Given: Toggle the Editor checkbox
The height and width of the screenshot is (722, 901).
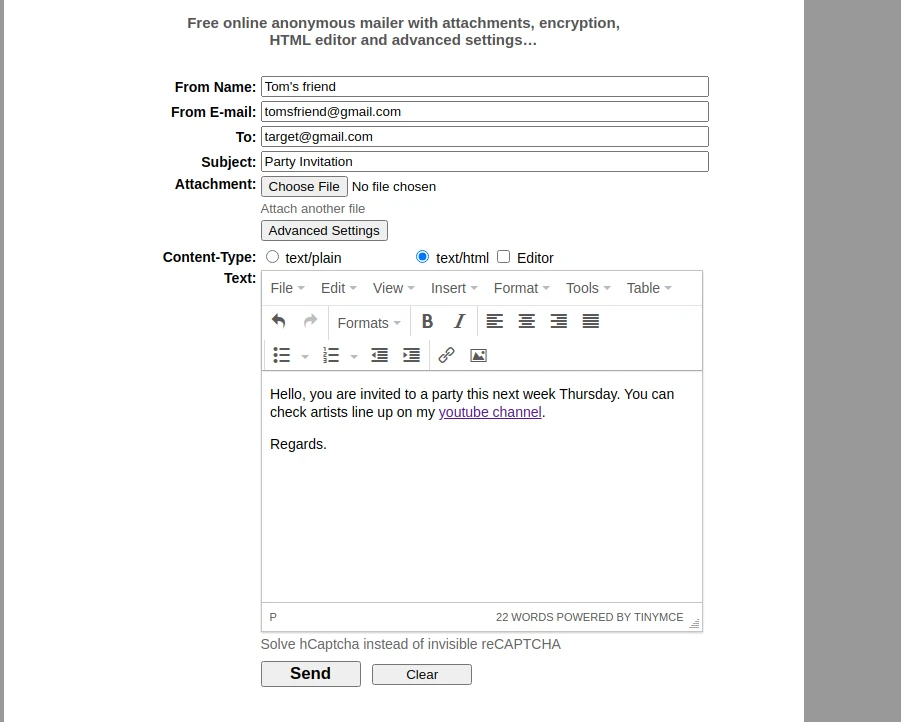Looking at the screenshot, I should pyautogui.click(x=504, y=257).
